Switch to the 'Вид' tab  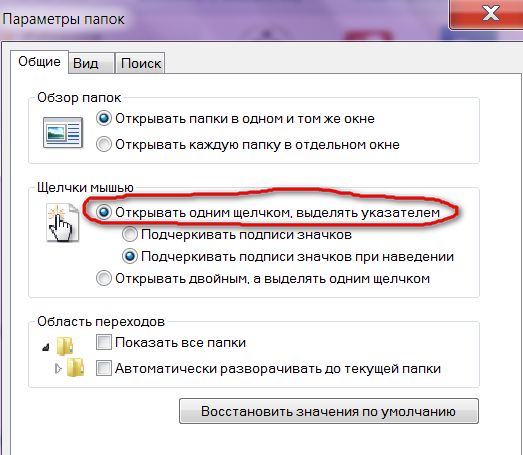(91, 63)
